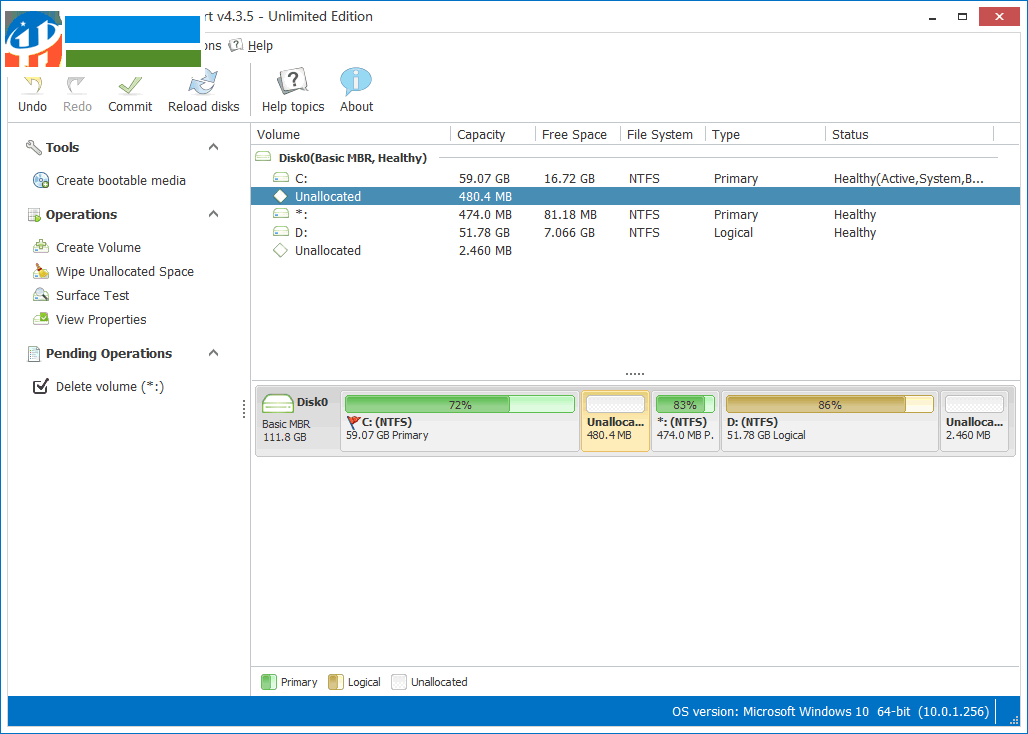The width and height of the screenshot is (1028, 734).
Task: Collapse the Pending Operations section
Action: pos(213,352)
